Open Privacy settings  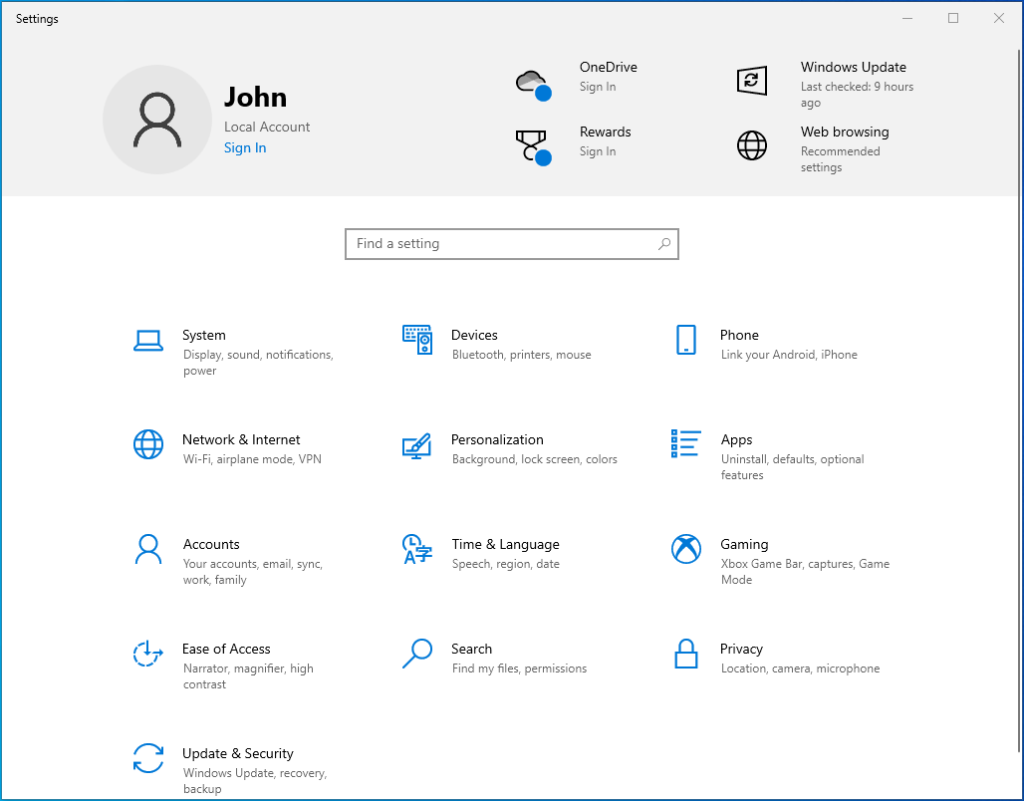(740, 655)
